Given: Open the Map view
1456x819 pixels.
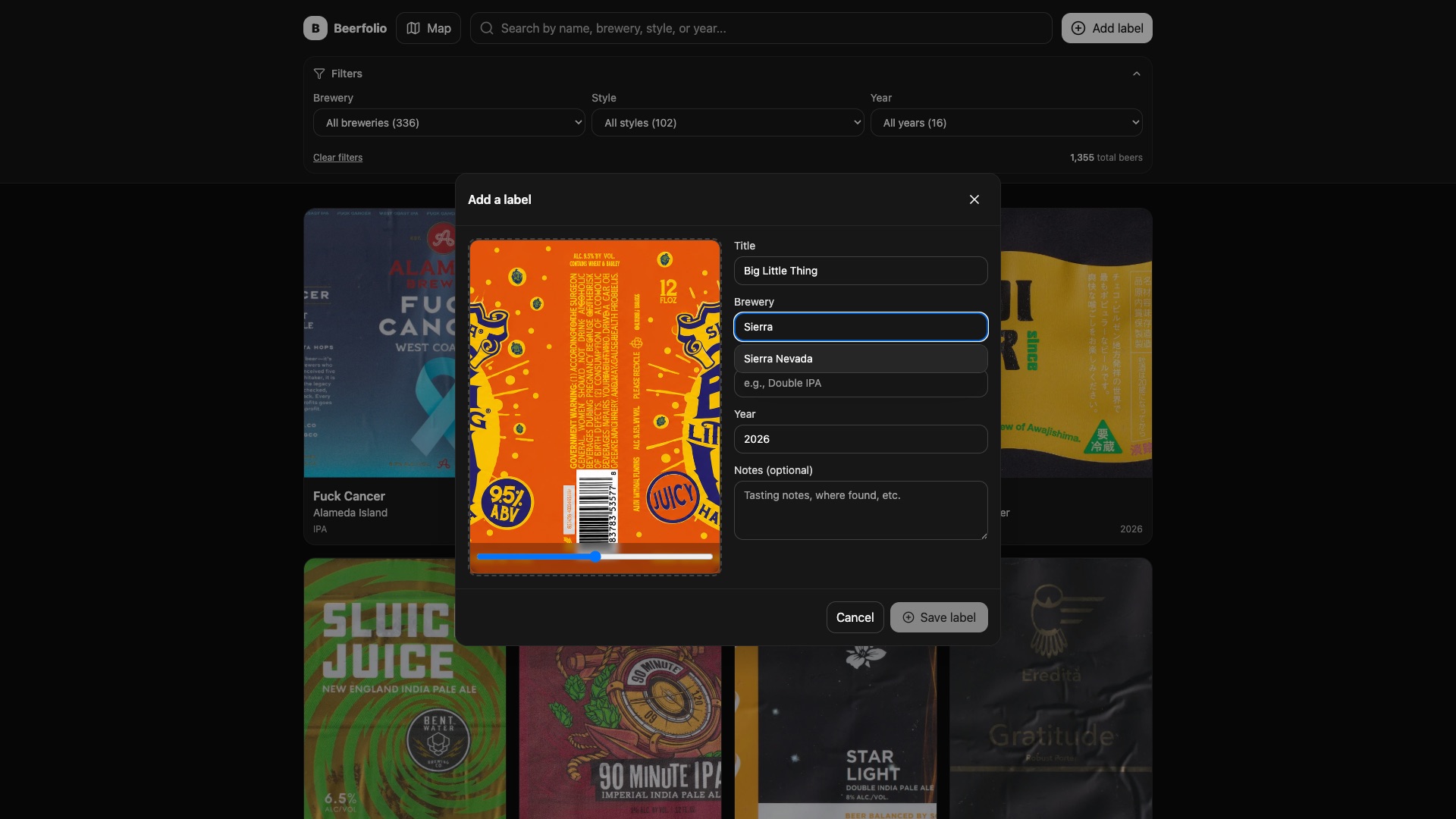Looking at the screenshot, I should click(x=428, y=28).
